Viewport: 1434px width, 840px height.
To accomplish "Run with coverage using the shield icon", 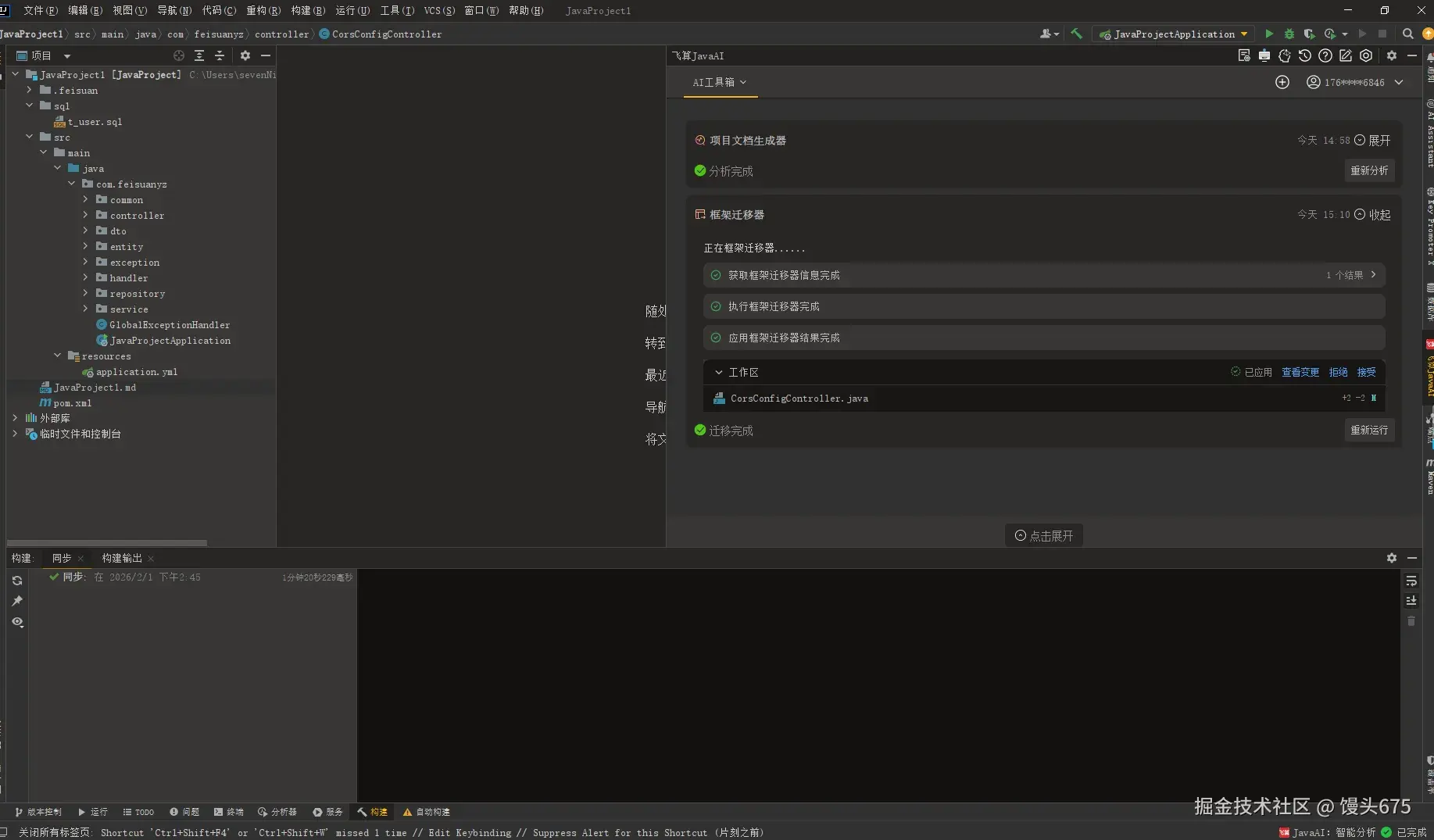I will click(1310, 34).
